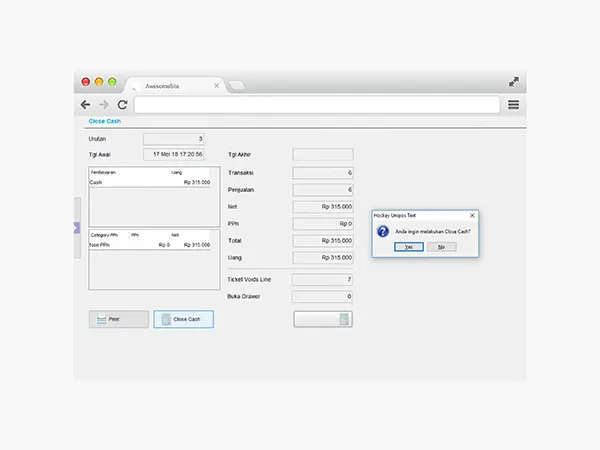Click the browser back arrow

click(x=85, y=105)
